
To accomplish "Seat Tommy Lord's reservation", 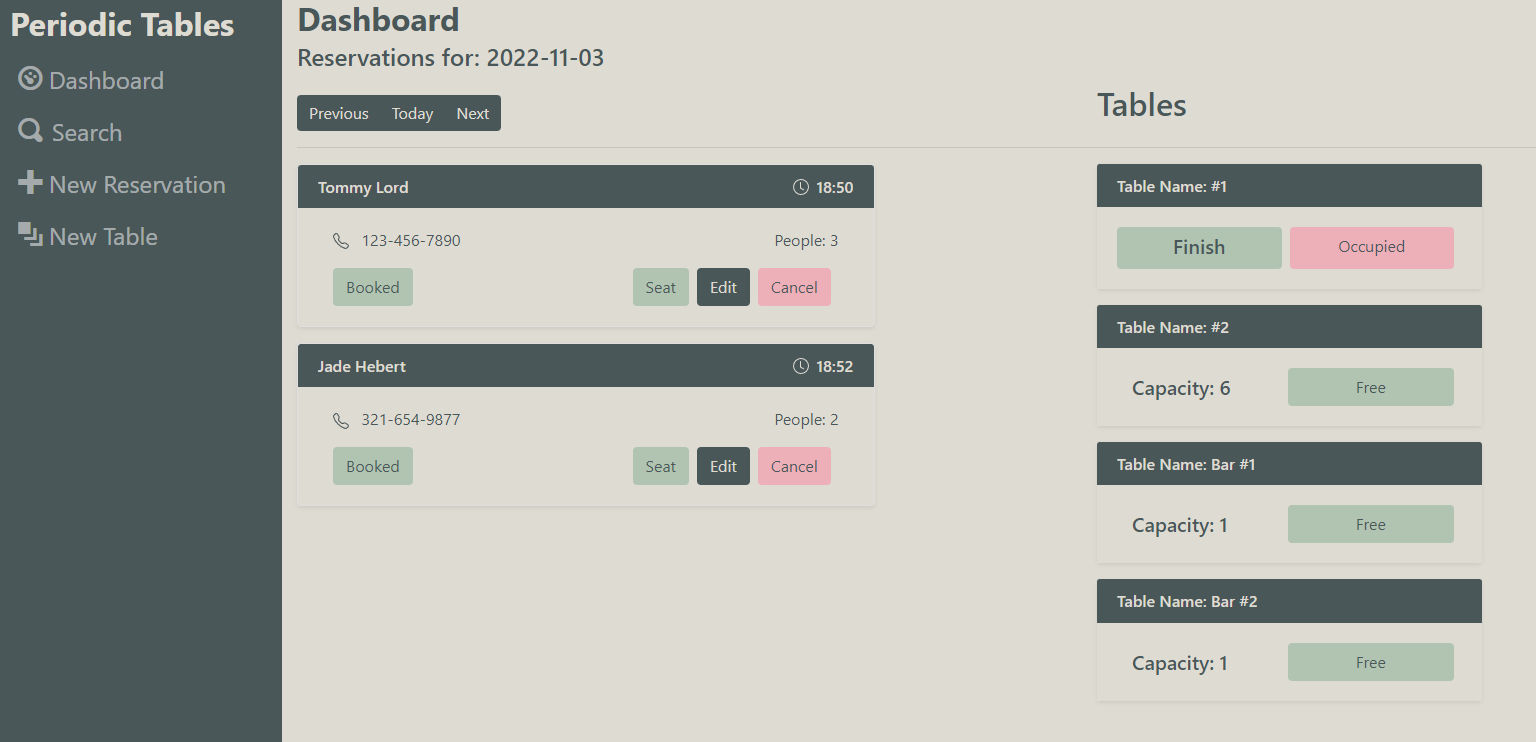I will (660, 287).
